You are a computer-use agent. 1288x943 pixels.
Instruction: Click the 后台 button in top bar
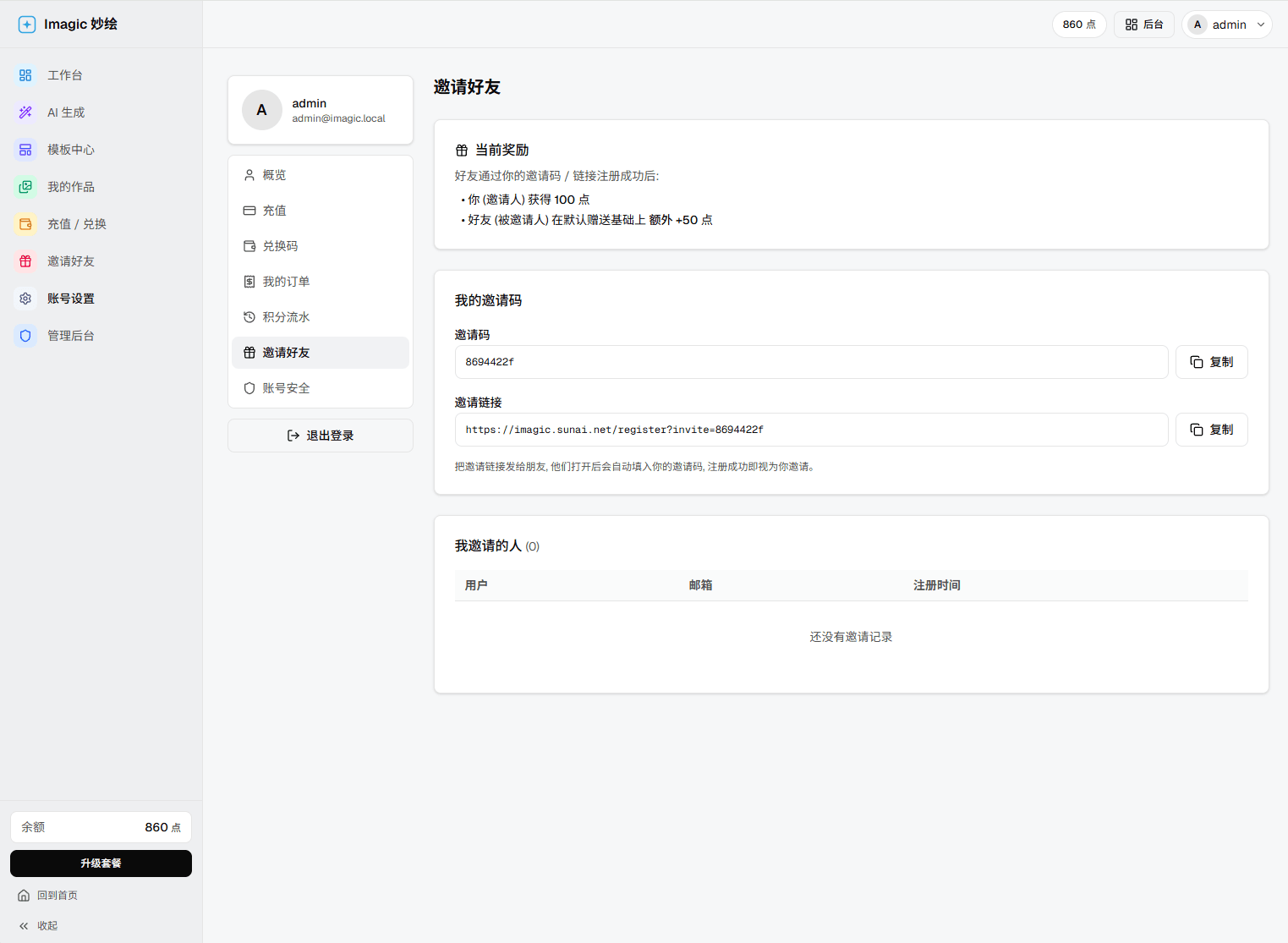[1143, 25]
